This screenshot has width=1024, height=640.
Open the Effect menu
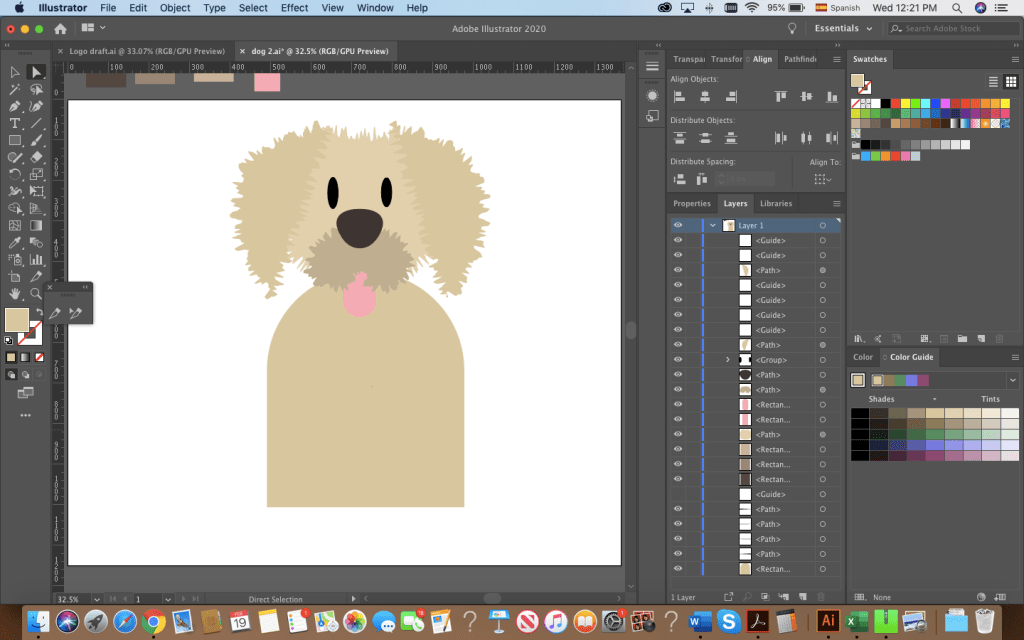294,8
